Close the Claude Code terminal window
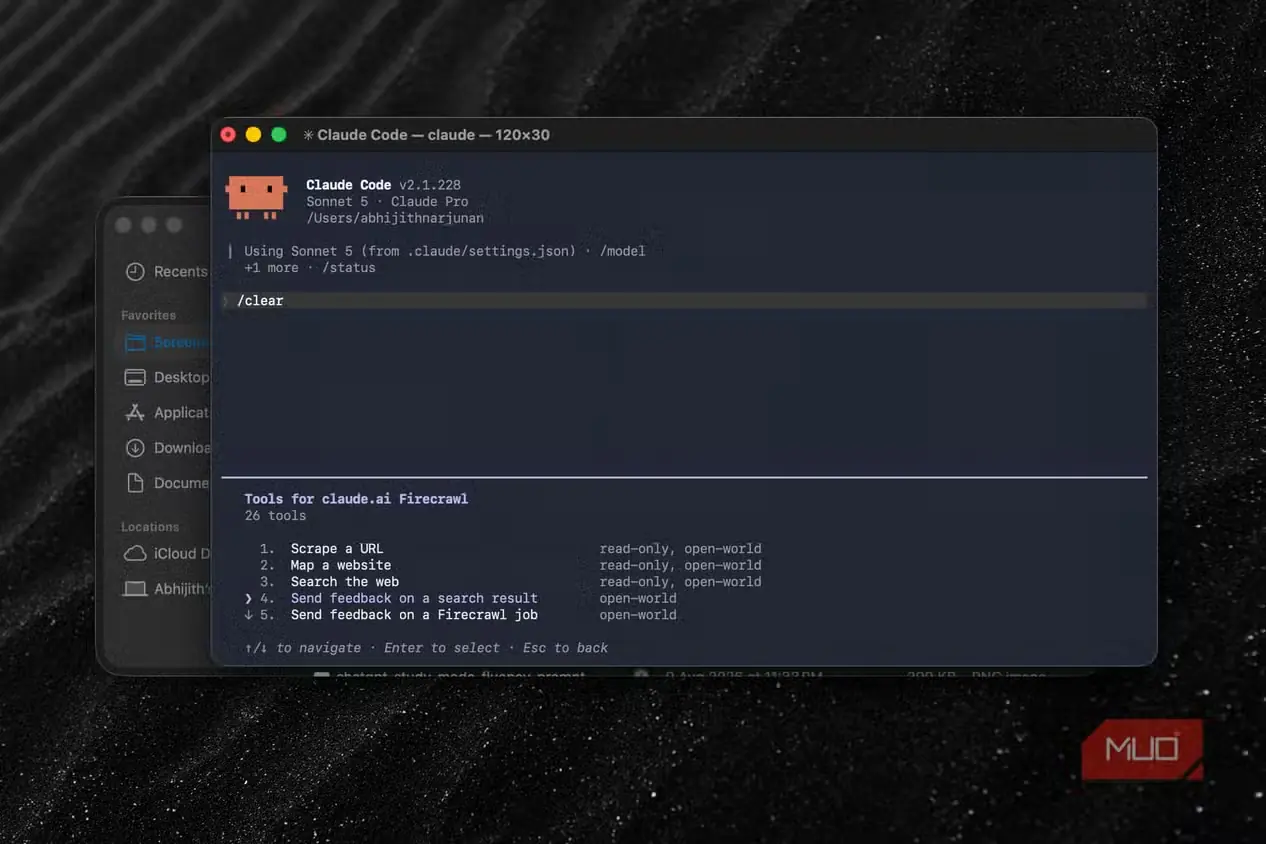Viewport: 1266px width, 844px height. coord(228,134)
